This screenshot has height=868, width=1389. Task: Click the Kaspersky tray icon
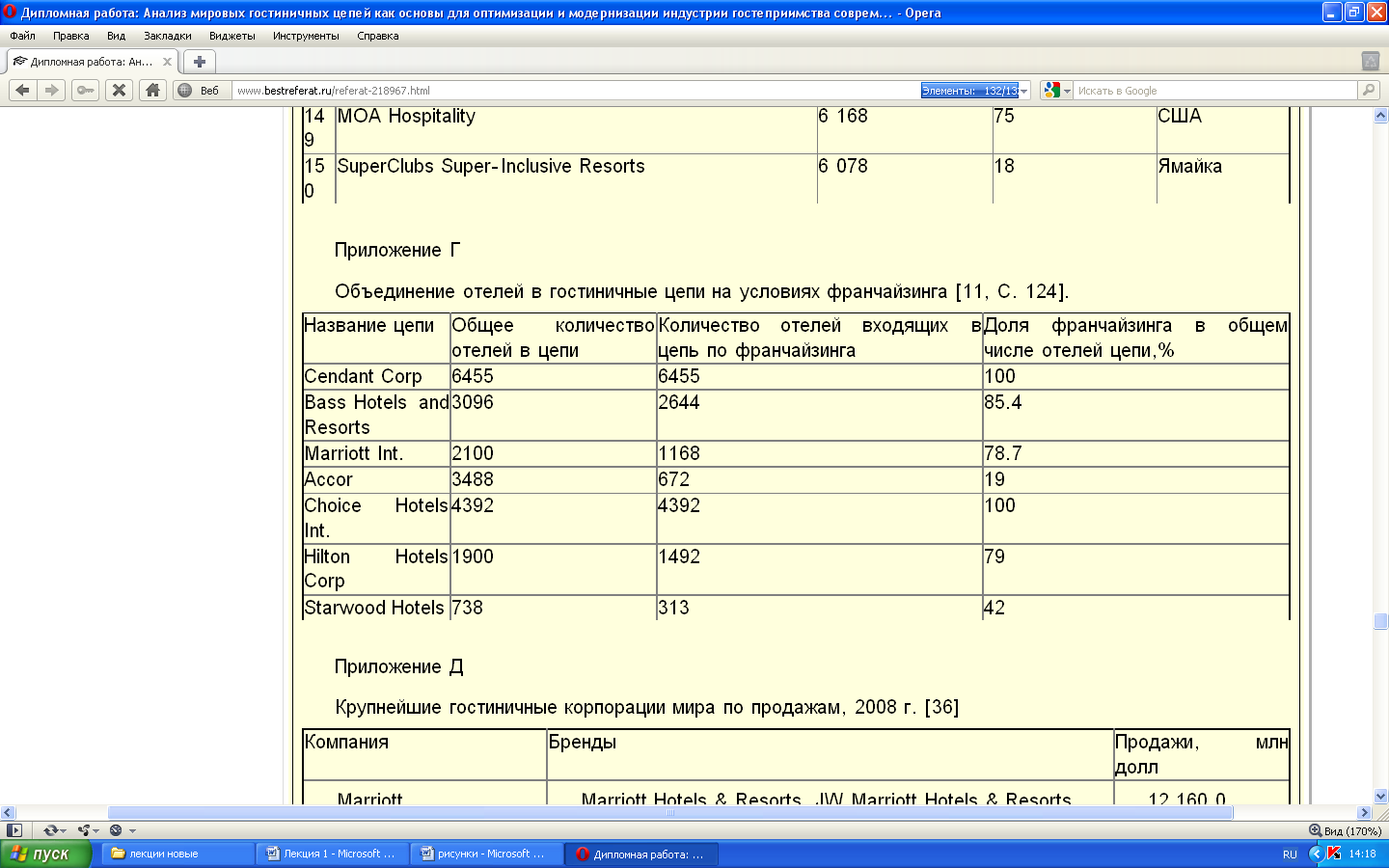point(1334,854)
